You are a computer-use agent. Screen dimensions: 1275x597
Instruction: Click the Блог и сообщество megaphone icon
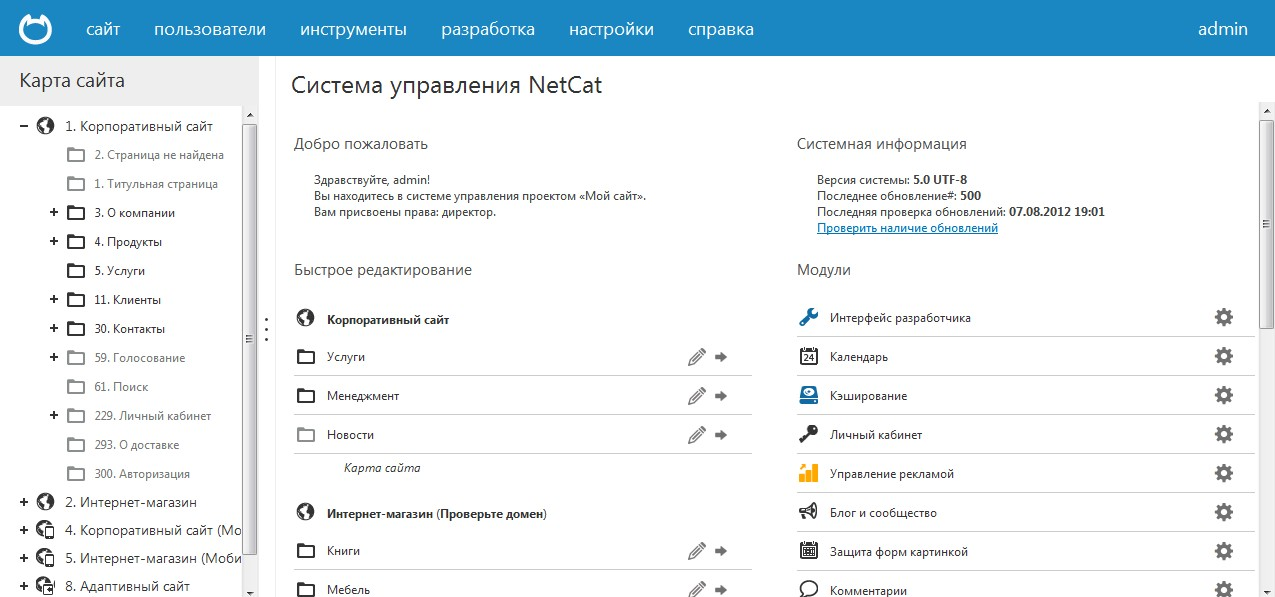810,512
